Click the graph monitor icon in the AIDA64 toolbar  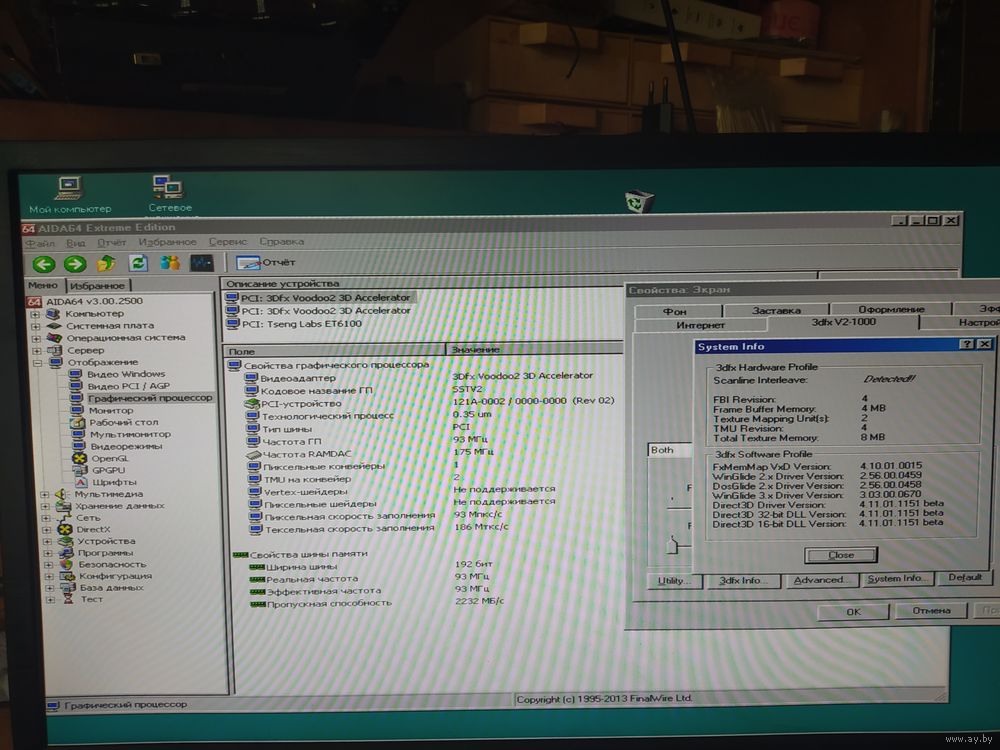tap(202, 263)
